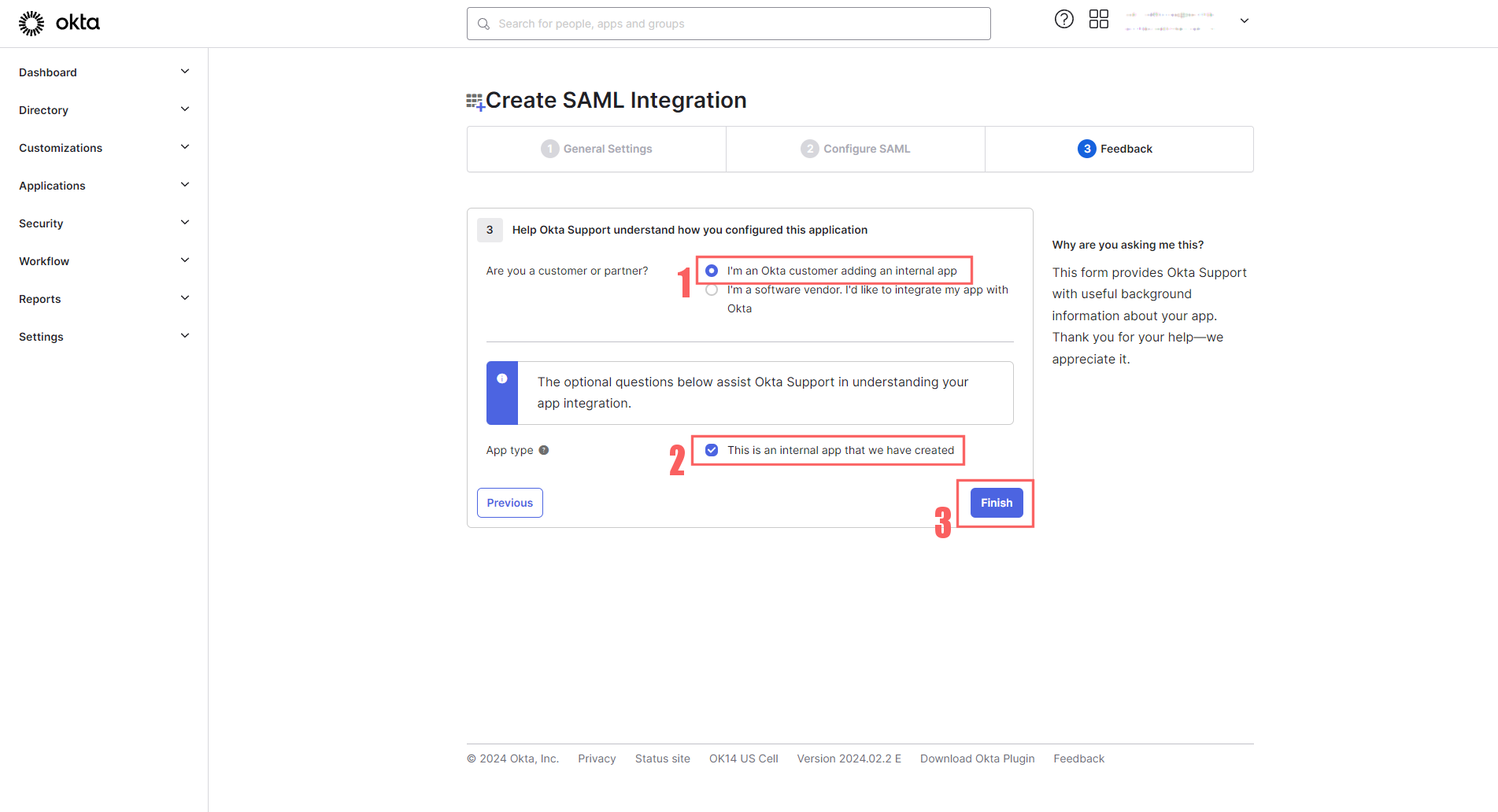Click the 'Why are you asking me this?' heading

[x=1128, y=245]
